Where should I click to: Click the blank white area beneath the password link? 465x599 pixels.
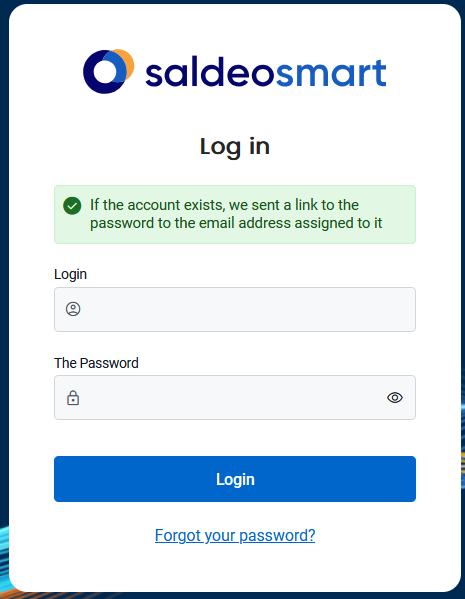click(235, 569)
